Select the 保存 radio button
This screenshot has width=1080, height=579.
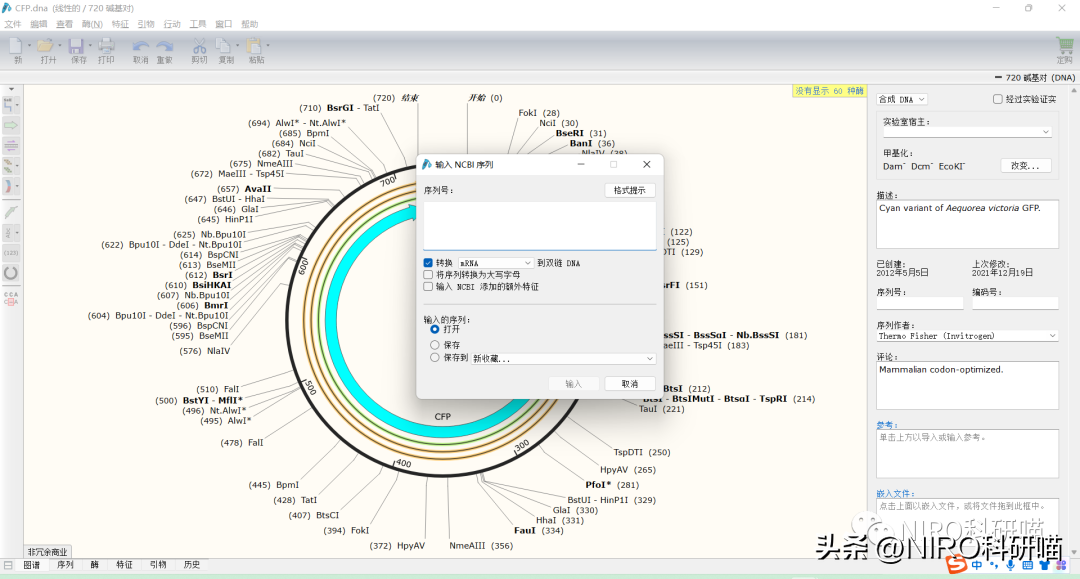(435, 345)
